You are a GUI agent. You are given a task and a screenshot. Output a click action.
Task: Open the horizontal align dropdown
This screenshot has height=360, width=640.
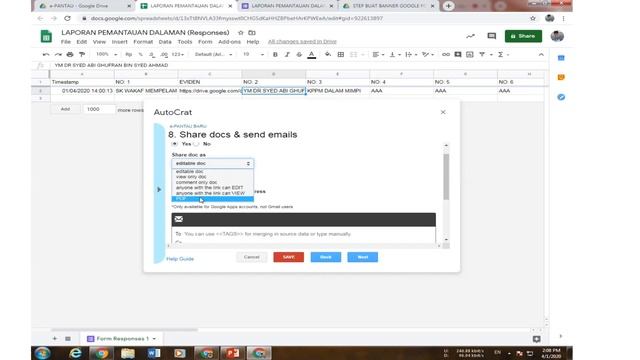pyautogui.click(x=378, y=54)
